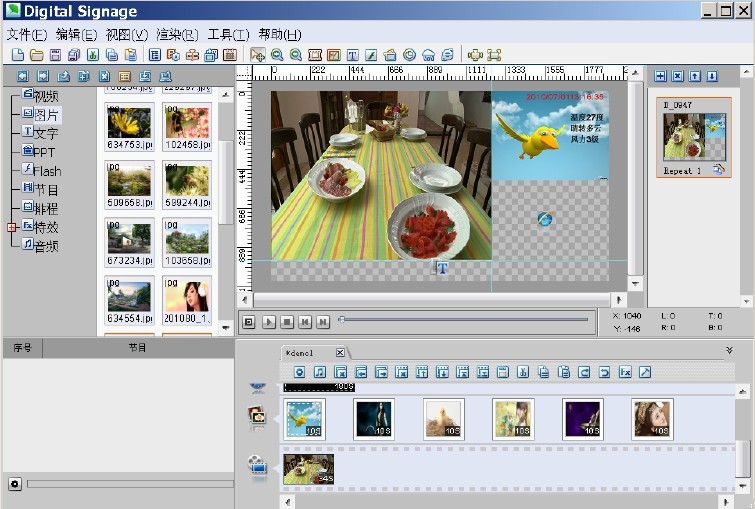Click the fit-to-screen frame icon in toolbar
This screenshot has height=509, width=755.
494,55
